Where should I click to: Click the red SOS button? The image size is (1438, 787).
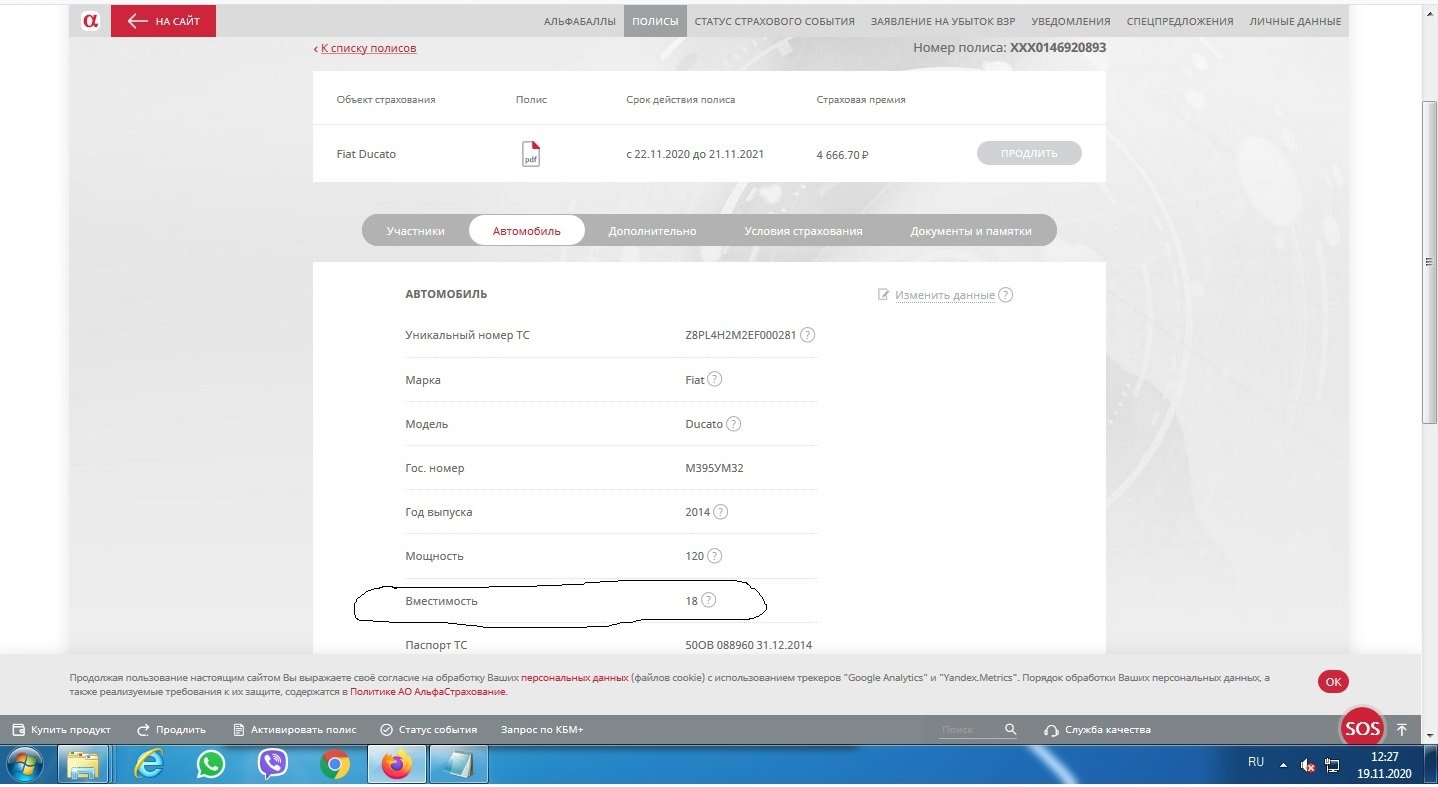1362,729
